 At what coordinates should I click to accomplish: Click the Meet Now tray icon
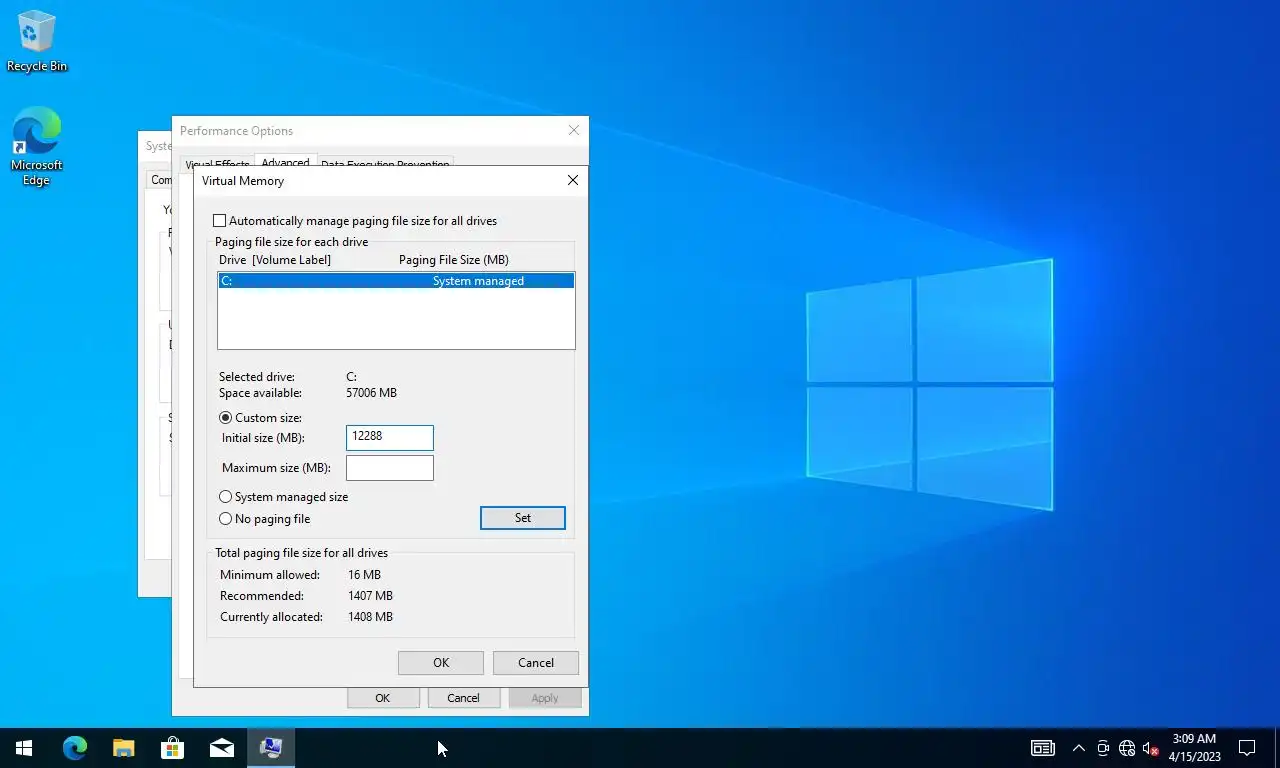(x=1103, y=748)
